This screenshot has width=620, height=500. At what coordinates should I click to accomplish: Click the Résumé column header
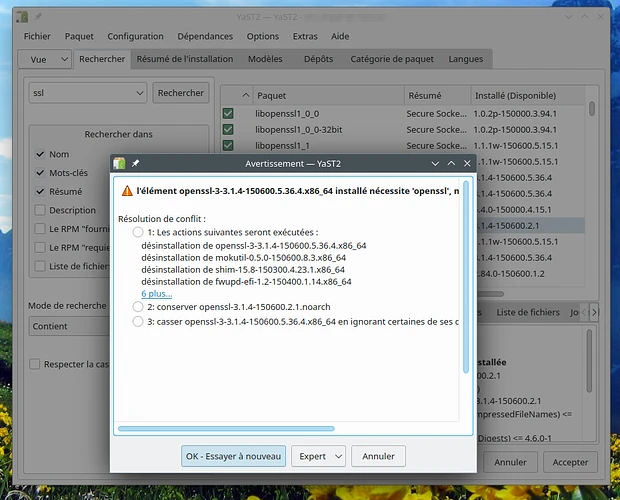coord(437,96)
